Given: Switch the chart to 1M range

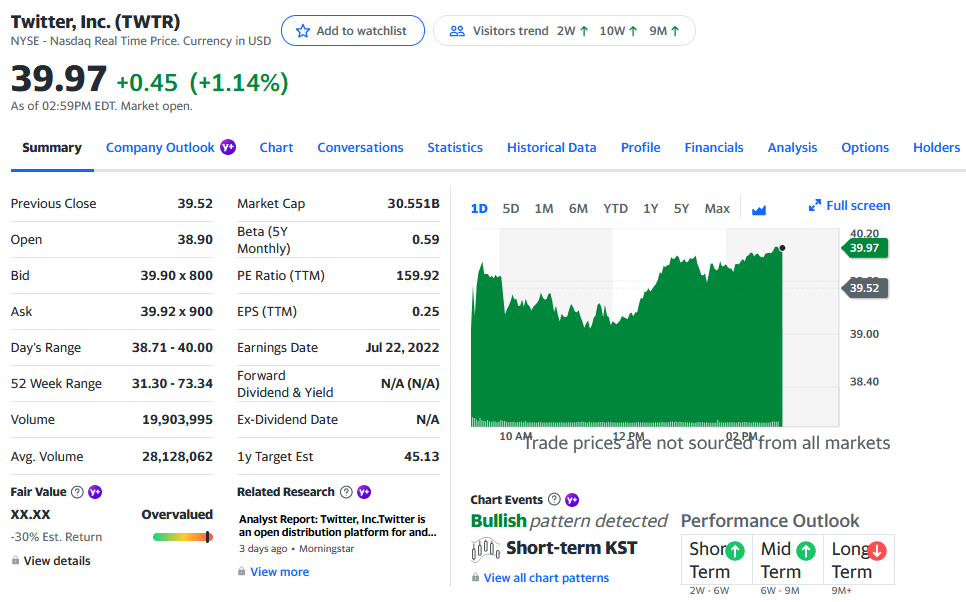Looking at the screenshot, I should coord(544,209).
